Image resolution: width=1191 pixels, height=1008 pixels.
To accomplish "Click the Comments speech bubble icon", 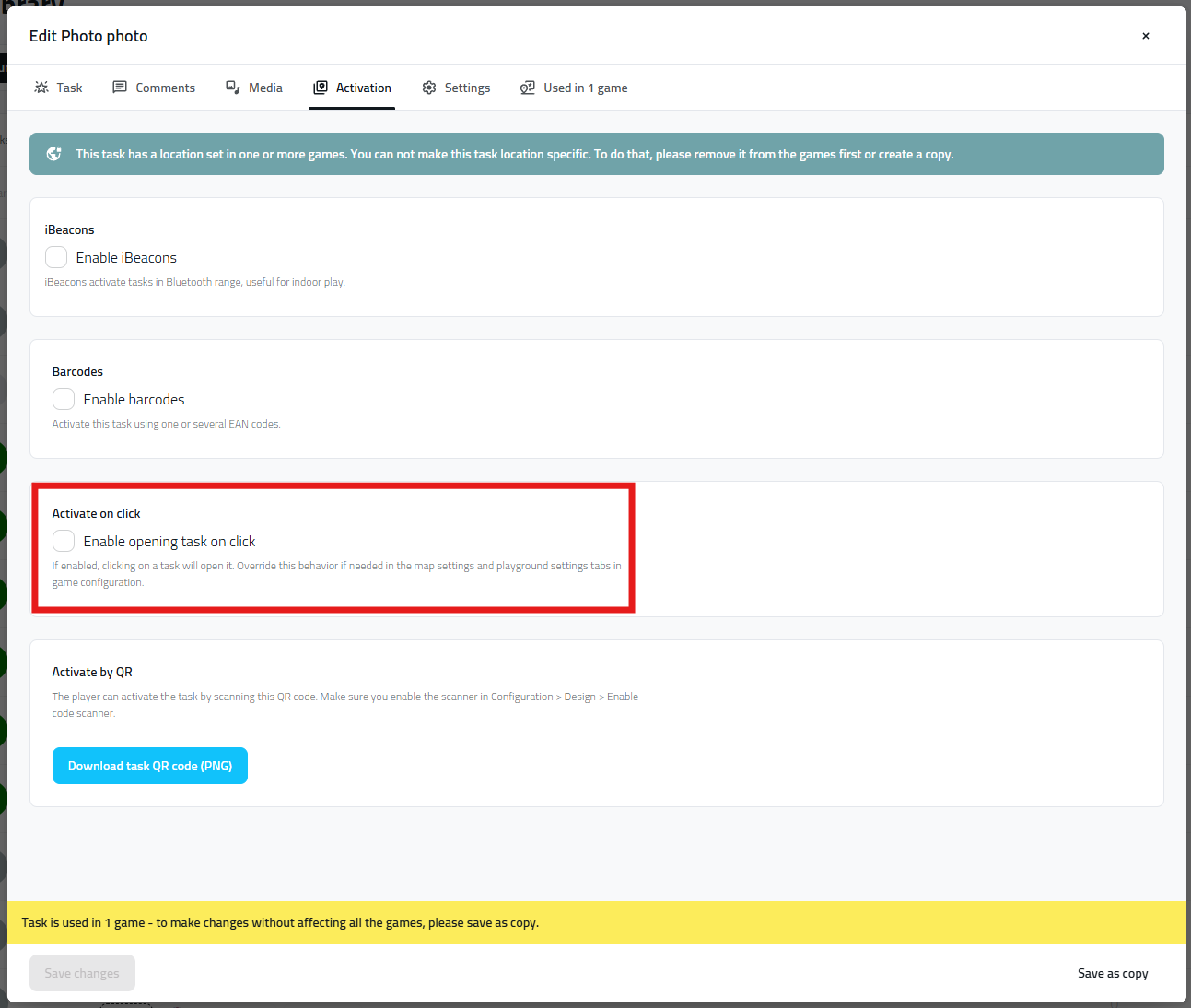I will click(x=120, y=88).
